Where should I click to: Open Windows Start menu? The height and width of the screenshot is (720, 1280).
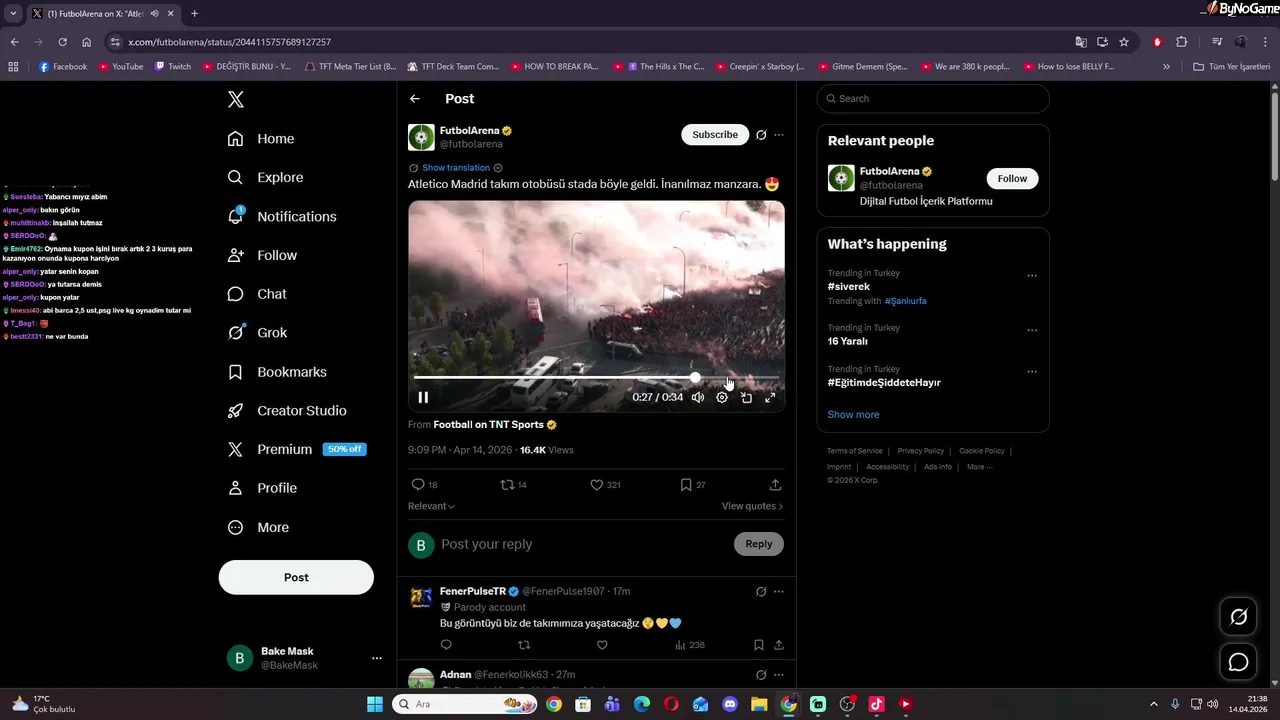coord(375,704)
